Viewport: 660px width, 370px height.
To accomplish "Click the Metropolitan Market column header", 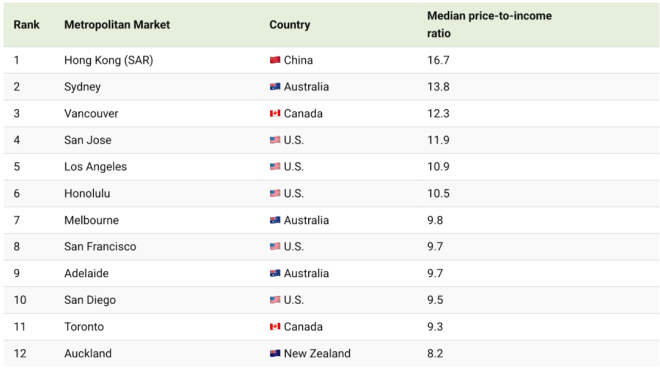I will (x=117, y=25).
